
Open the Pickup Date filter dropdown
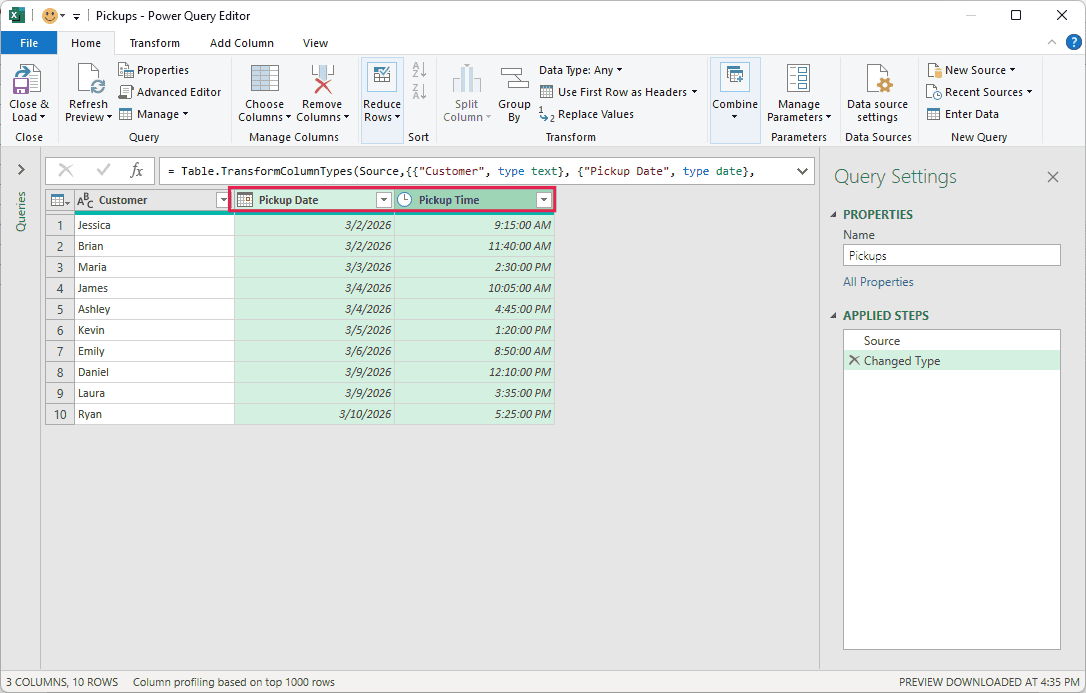[384, 200]
